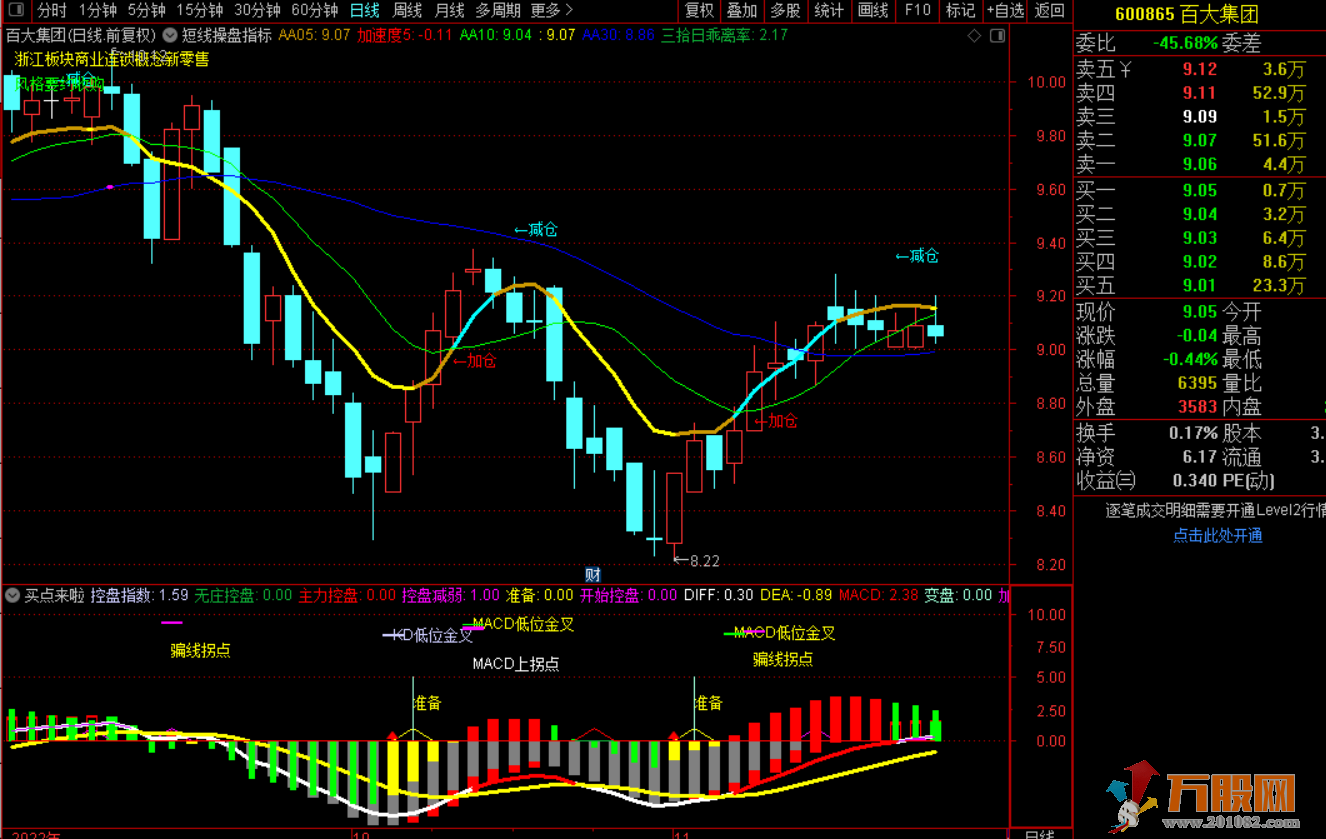Click the 买一 price 9.05
The height and width of the screenshot is (839, 1326).
coord(1199,190)
